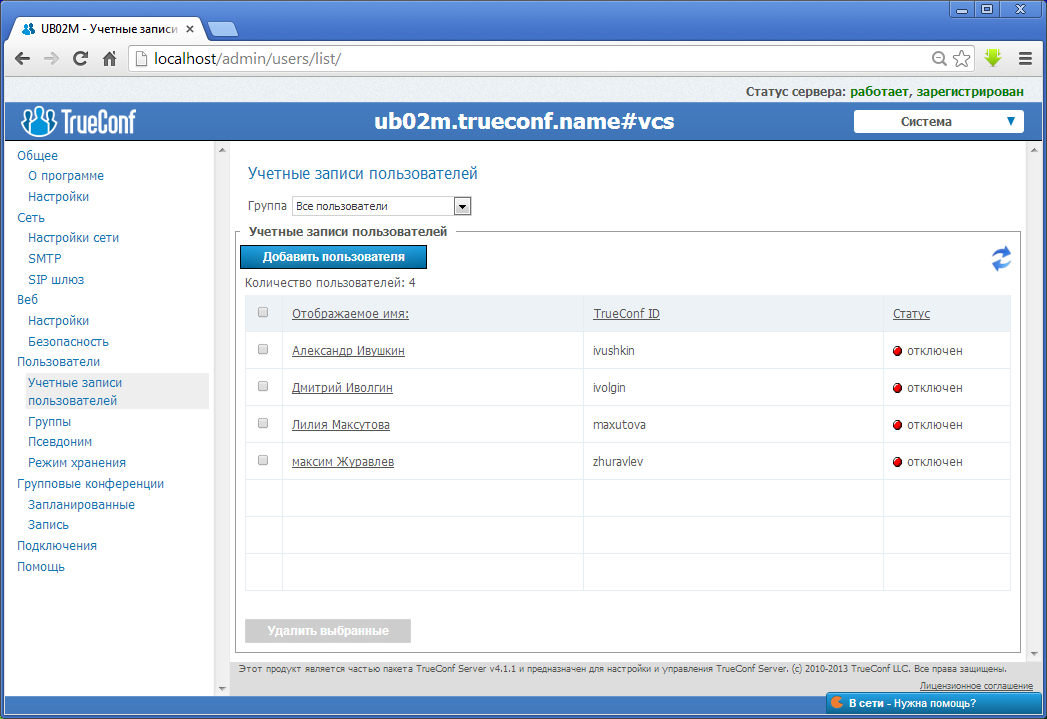Select the UB02M Учетные записи tab
Screen dimensions: 1047x719
107,29
